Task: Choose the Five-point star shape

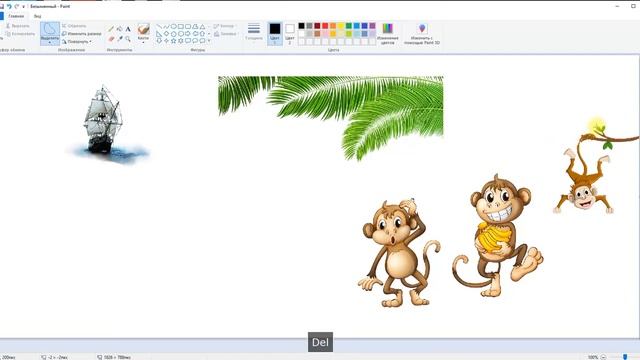Action: pyautogui.click(x=173, y=41)
